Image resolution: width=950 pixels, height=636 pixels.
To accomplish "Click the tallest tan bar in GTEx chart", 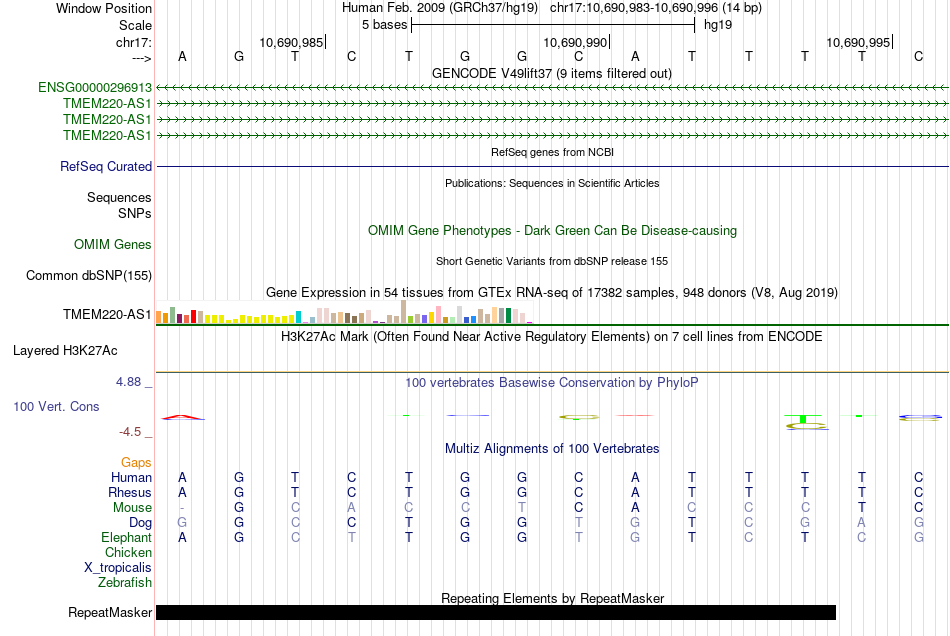I will [404, 312].
